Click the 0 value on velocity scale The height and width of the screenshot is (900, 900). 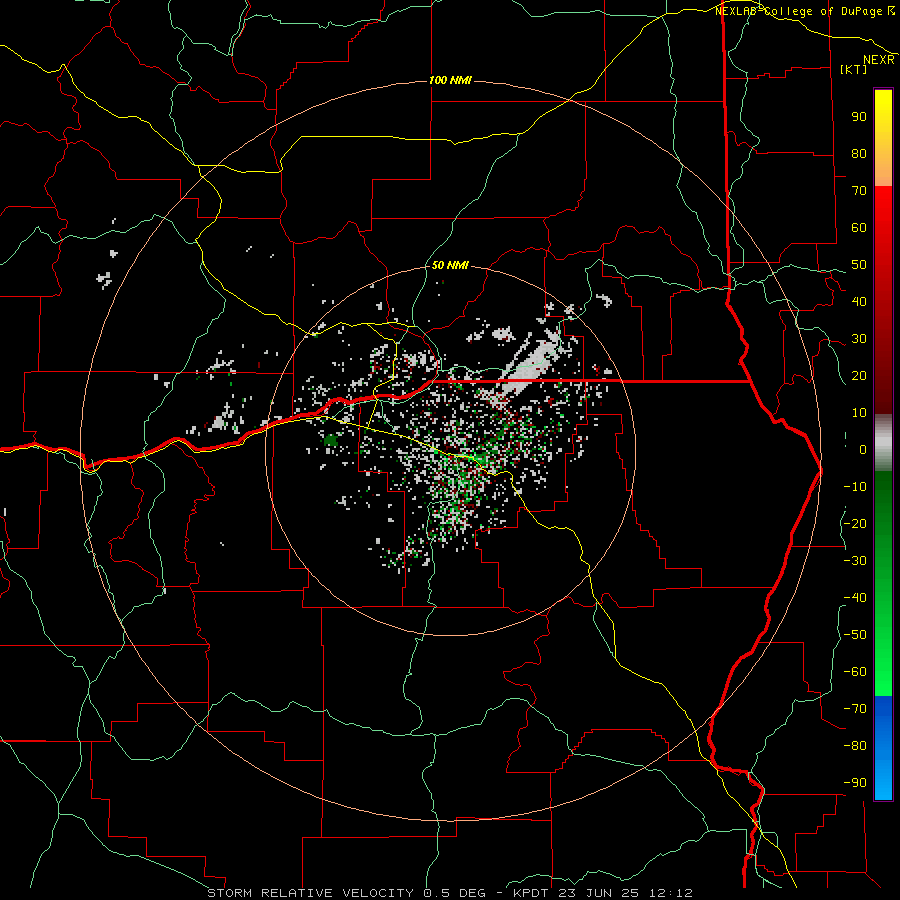[863, 449]
